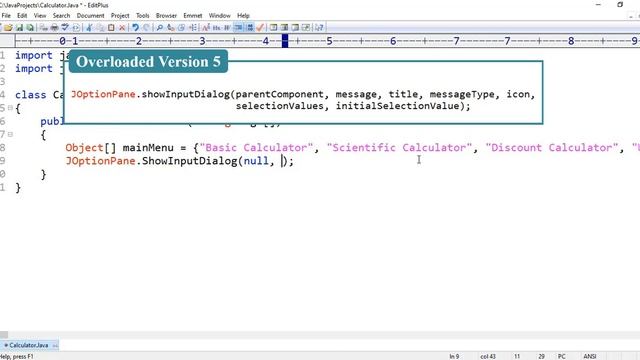Image resolution: width=640 pixels, height=360 pixels.
Task: Click the "Basic Calculator" string in code
Action: tap(256, 147)
